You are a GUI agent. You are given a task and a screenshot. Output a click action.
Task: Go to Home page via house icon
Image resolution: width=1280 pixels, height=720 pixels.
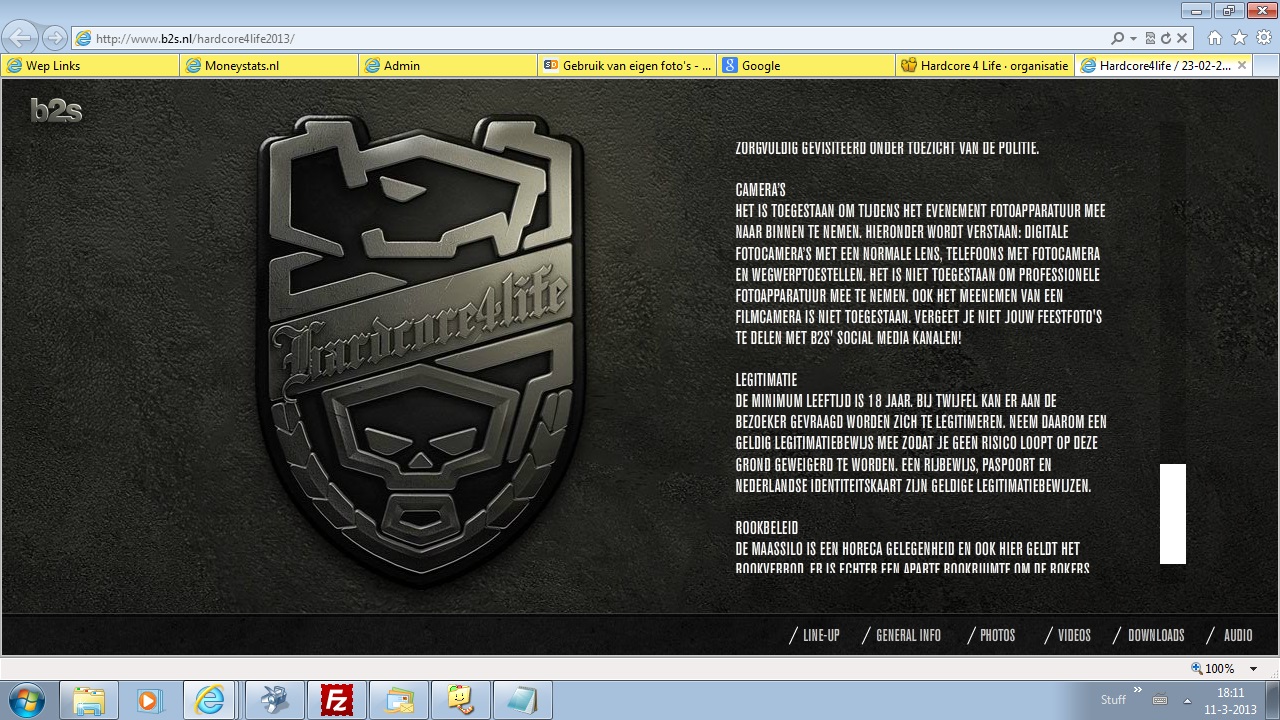[x=1215, y=38]
